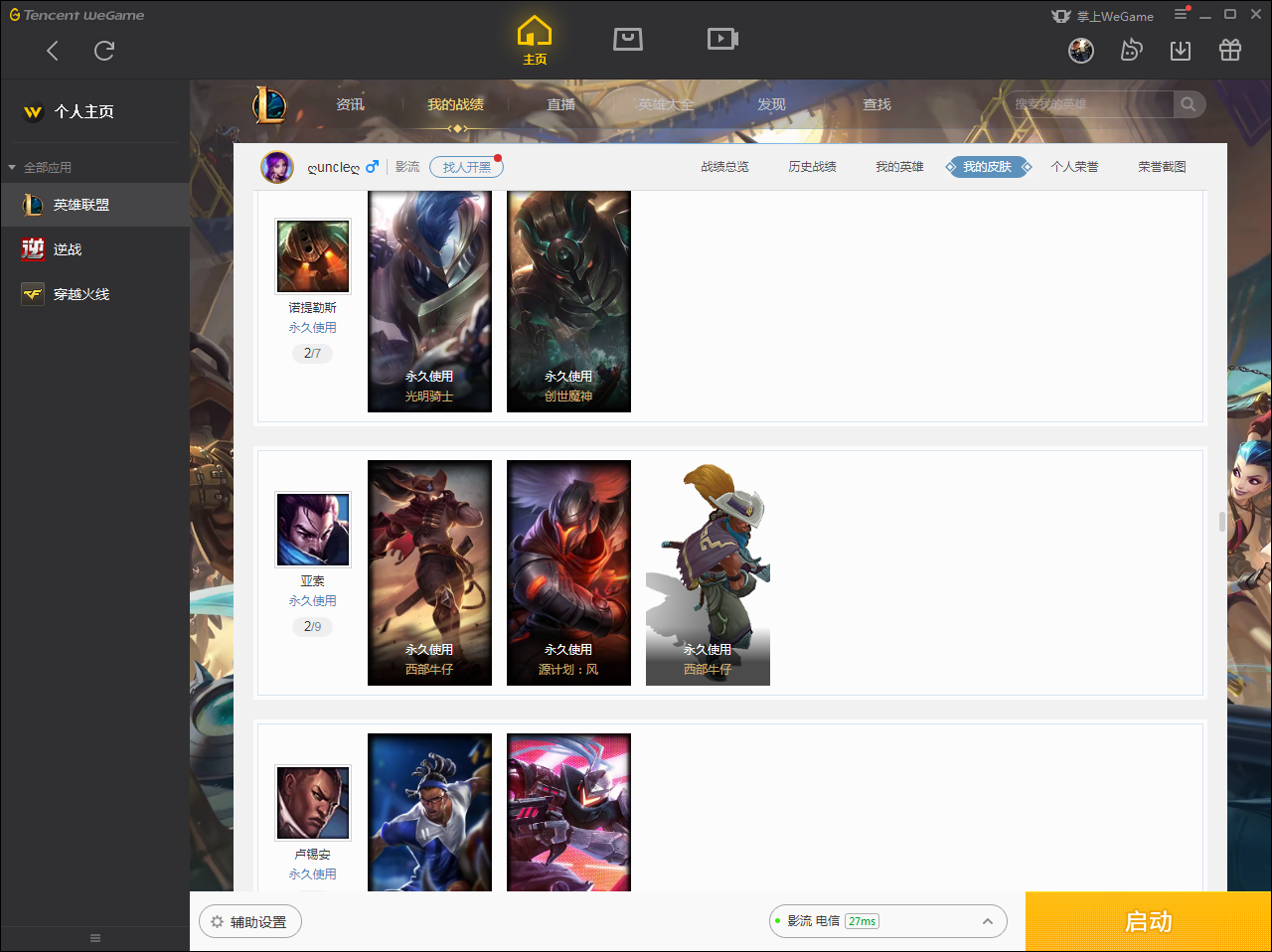Click the League of Legends logo icon
The image size is (1272, 952).
pyautogui.click(x=269, y=104)
